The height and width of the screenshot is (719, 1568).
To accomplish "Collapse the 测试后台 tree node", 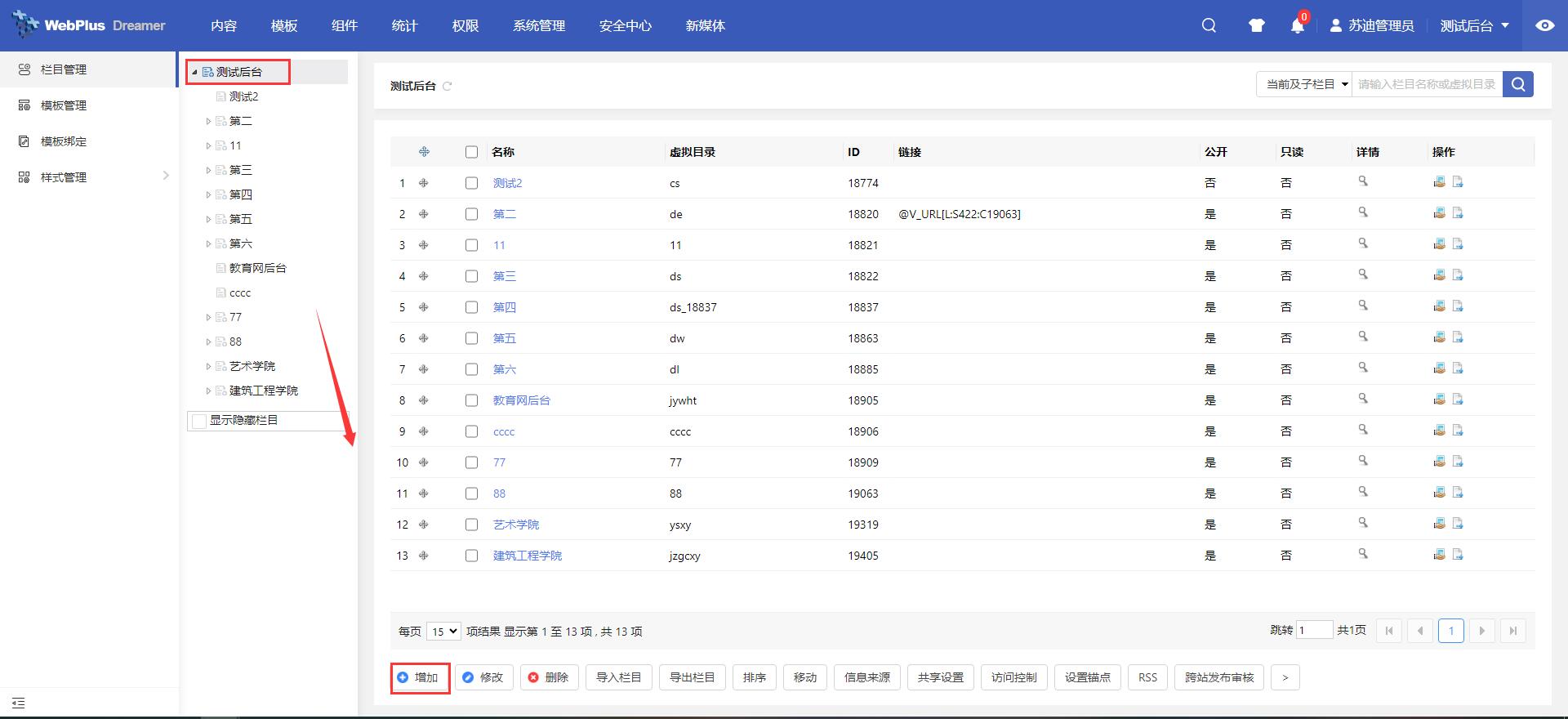I will click(194, 73).
